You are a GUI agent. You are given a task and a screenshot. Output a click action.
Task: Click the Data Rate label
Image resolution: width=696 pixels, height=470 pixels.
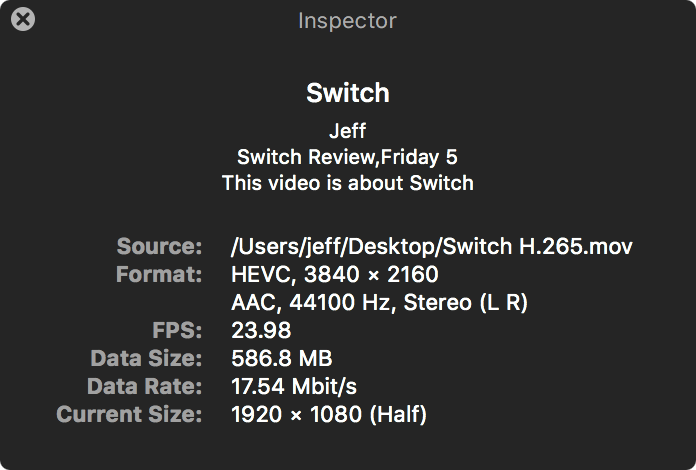pyautogui.click(x=145, y=386)
